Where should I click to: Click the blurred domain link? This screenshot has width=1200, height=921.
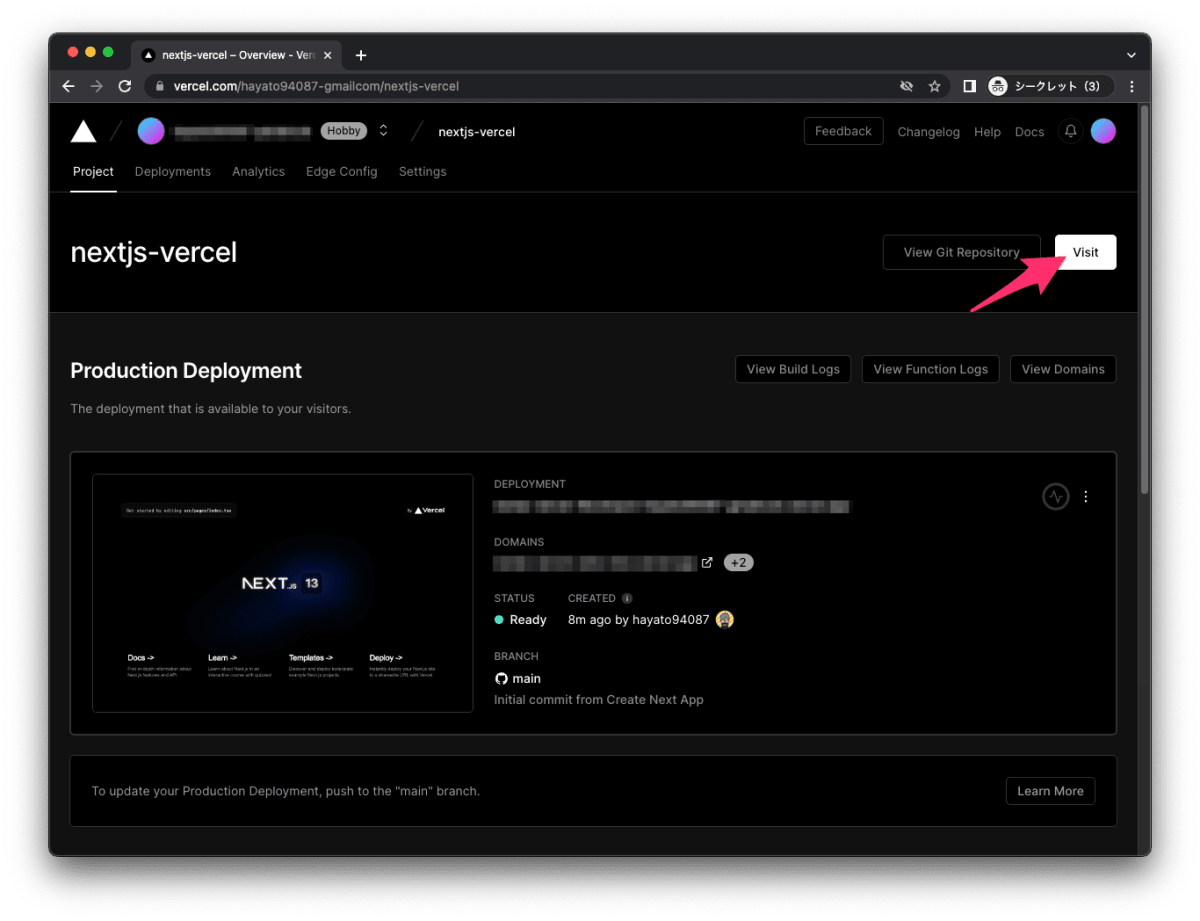click(x=595, y=563)
